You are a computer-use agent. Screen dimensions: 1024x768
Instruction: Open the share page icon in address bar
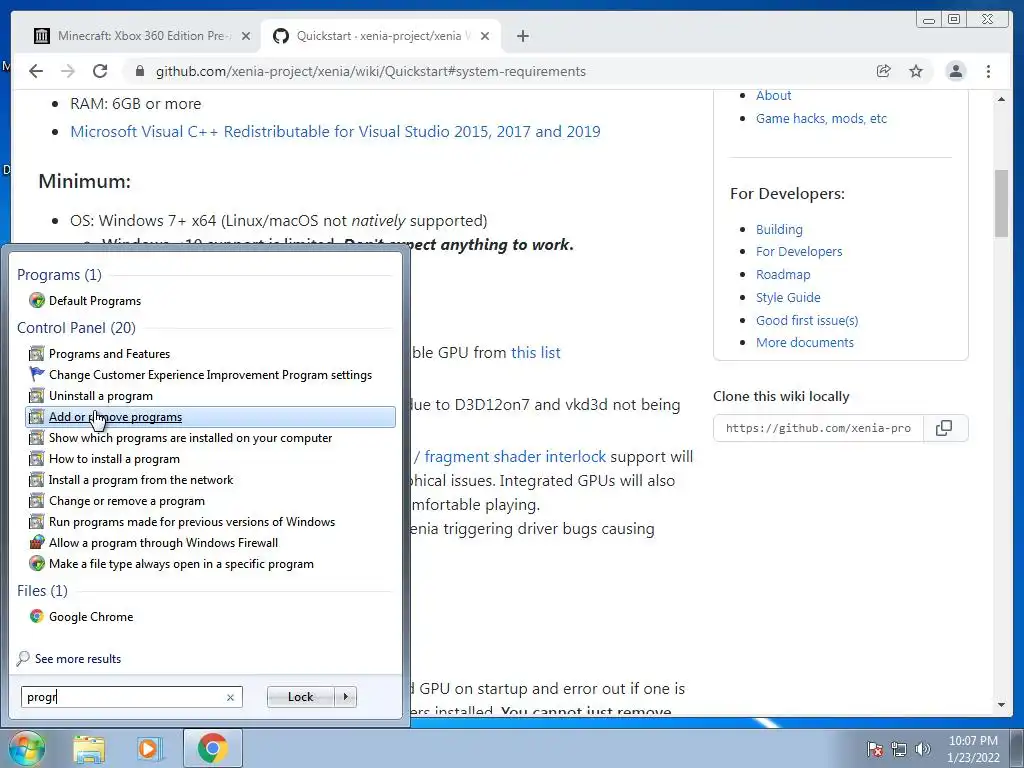884,71
